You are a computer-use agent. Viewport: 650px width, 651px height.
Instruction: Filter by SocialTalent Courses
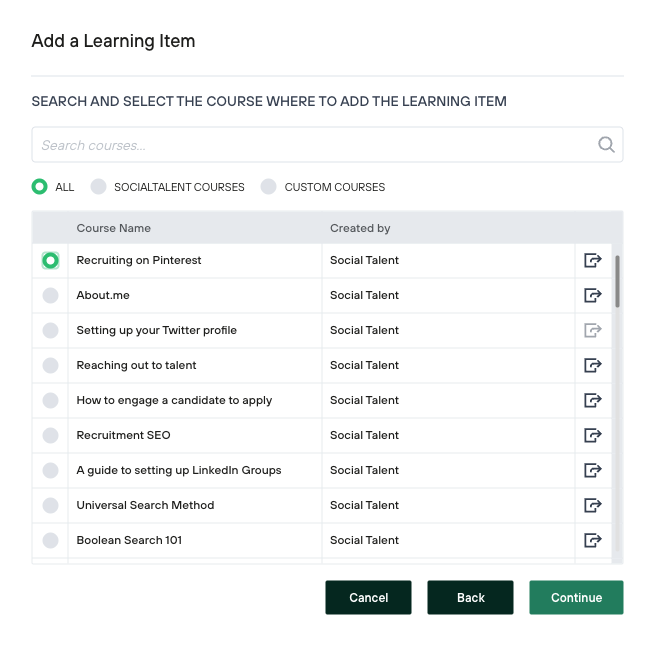pyautogui.click(x=98, y=187)
